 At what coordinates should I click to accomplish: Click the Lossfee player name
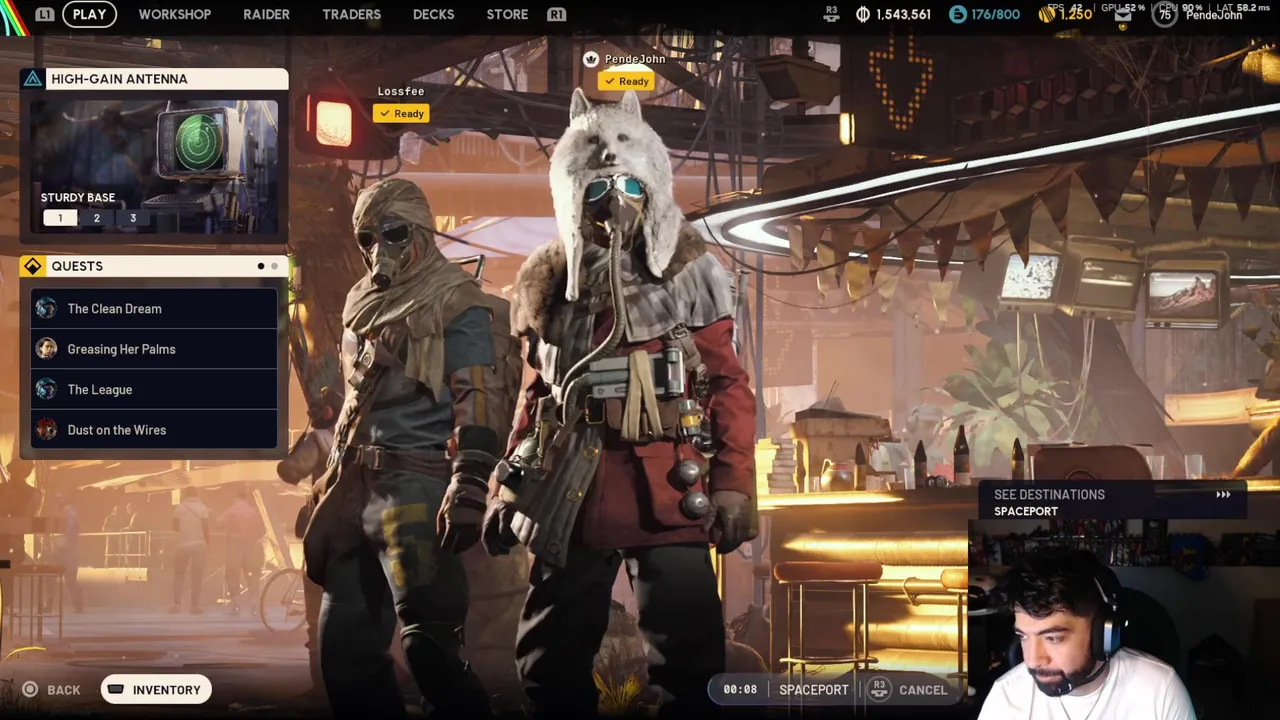tap(401, 91)
